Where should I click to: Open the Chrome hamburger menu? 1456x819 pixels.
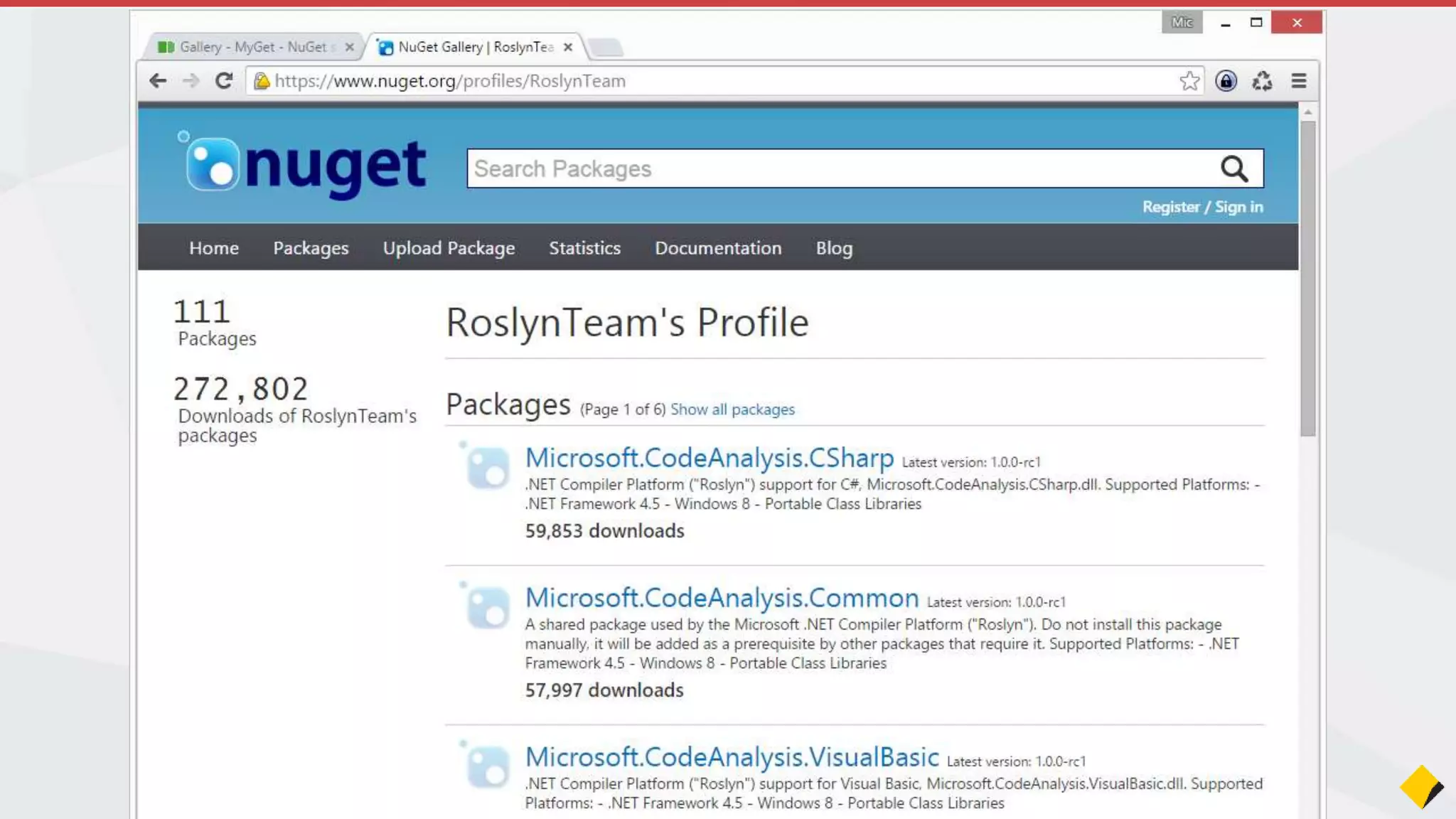click(x=1298, y=81)
